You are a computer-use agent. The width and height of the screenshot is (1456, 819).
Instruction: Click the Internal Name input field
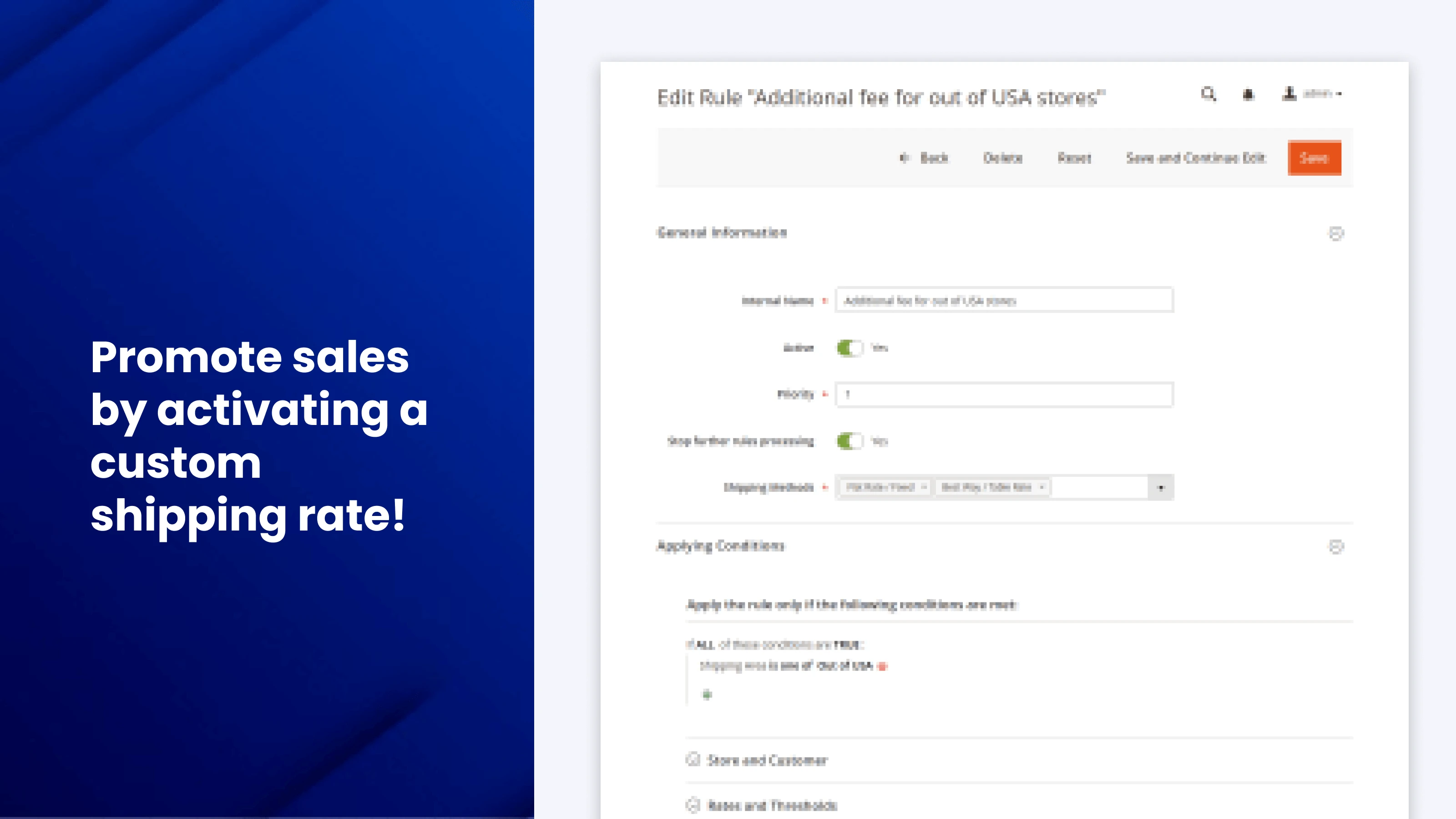point(1004,300)
